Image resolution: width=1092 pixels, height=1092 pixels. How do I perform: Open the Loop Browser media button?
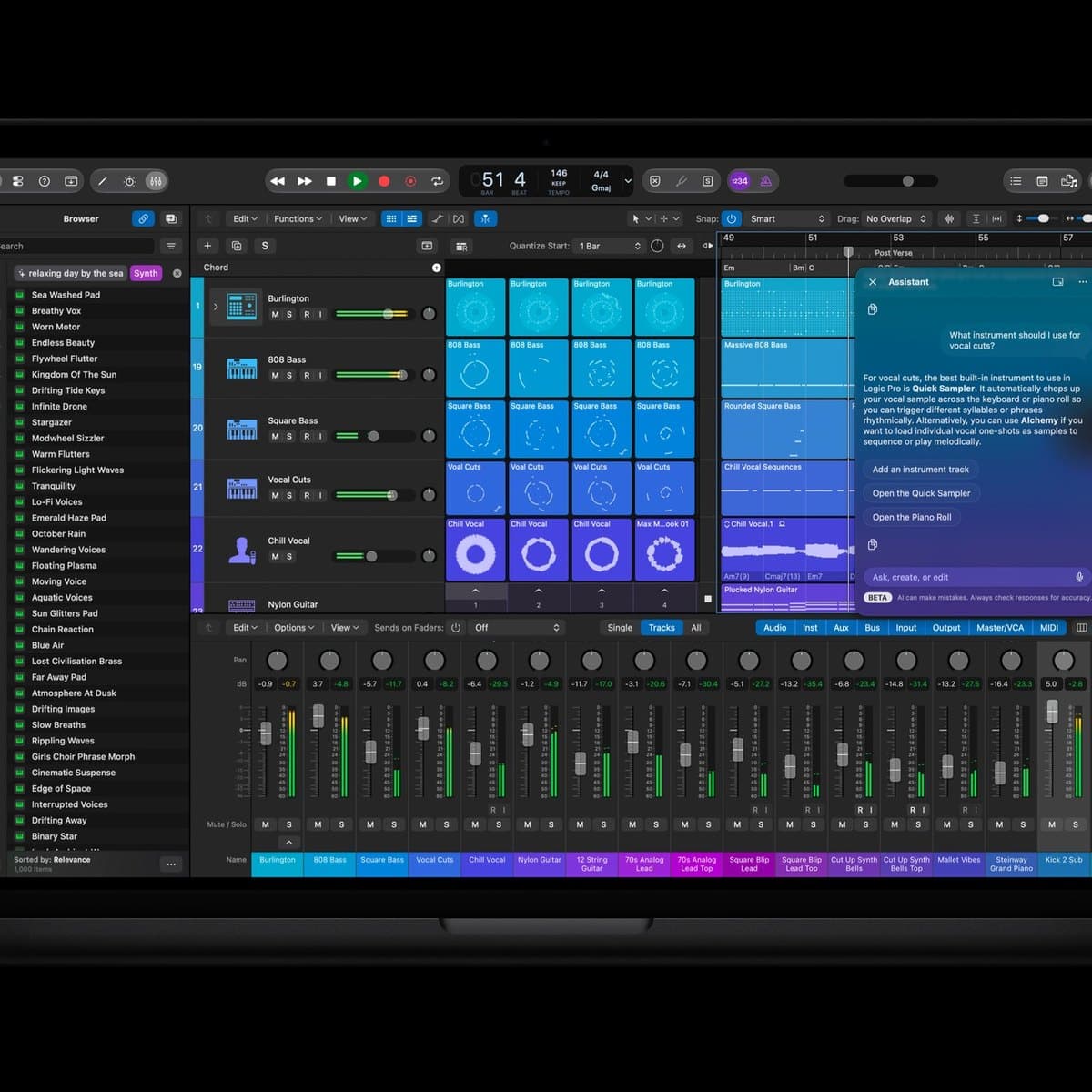click(x=1069, y=181)
